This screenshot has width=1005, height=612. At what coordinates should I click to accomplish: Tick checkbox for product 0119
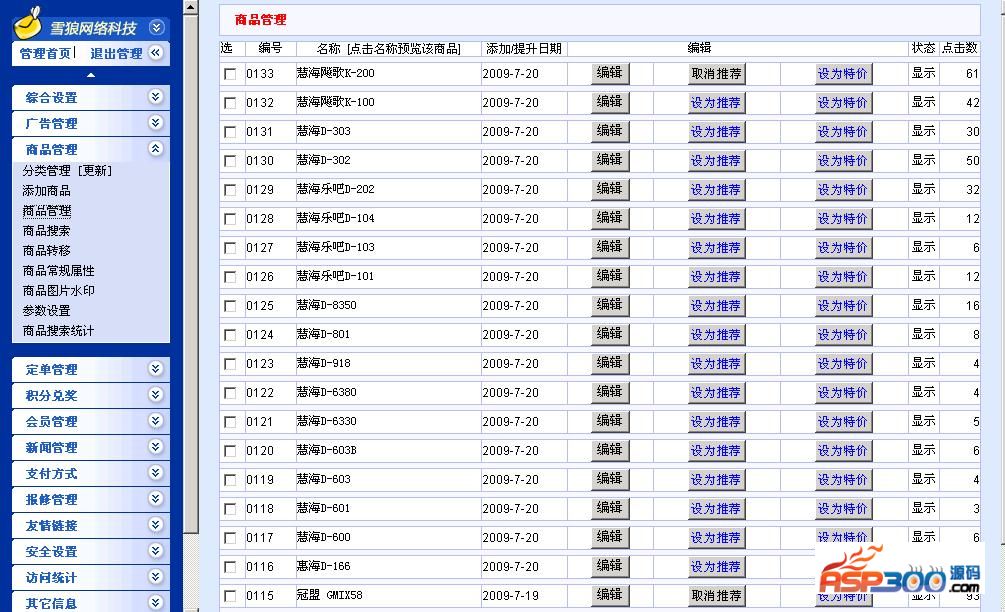230,480
